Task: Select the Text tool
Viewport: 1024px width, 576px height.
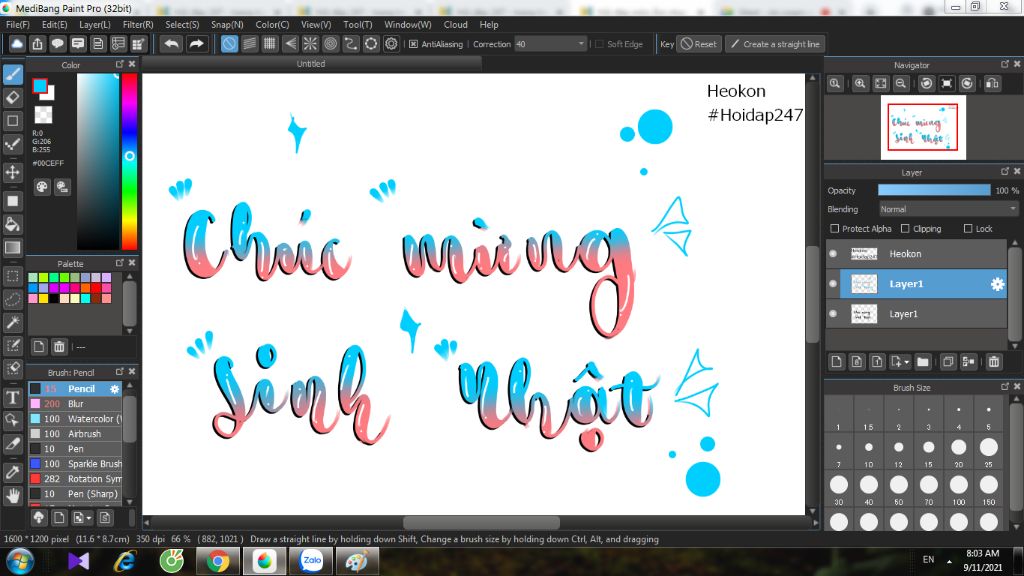Action: 13,398
